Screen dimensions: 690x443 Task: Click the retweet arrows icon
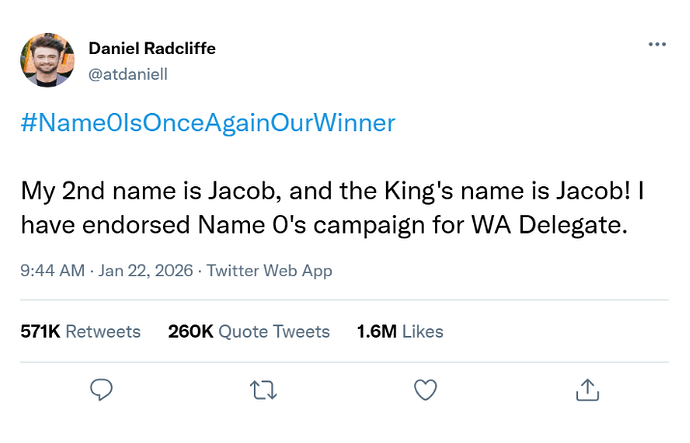click(264, 389)
